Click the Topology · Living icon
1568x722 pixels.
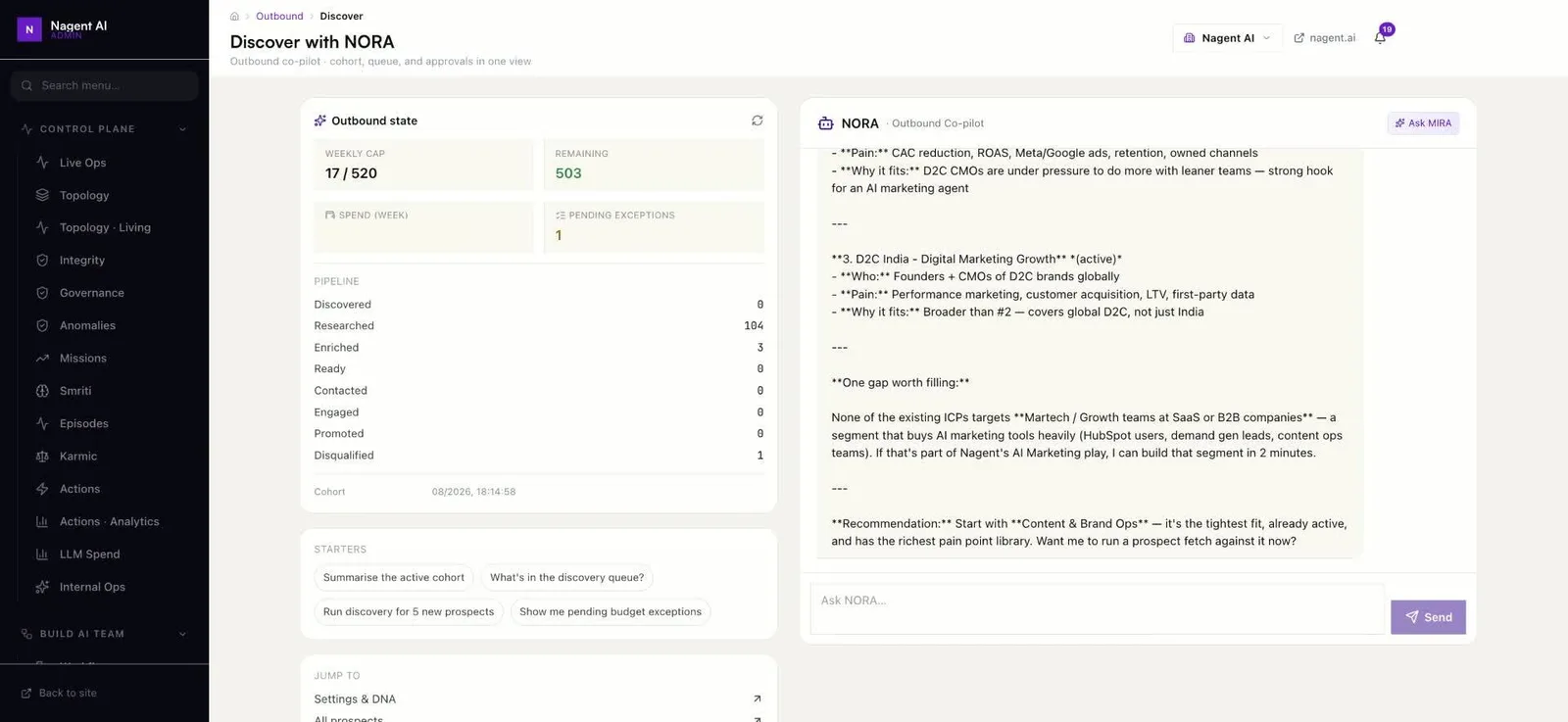pyautogui.click(x=42, y=227)
